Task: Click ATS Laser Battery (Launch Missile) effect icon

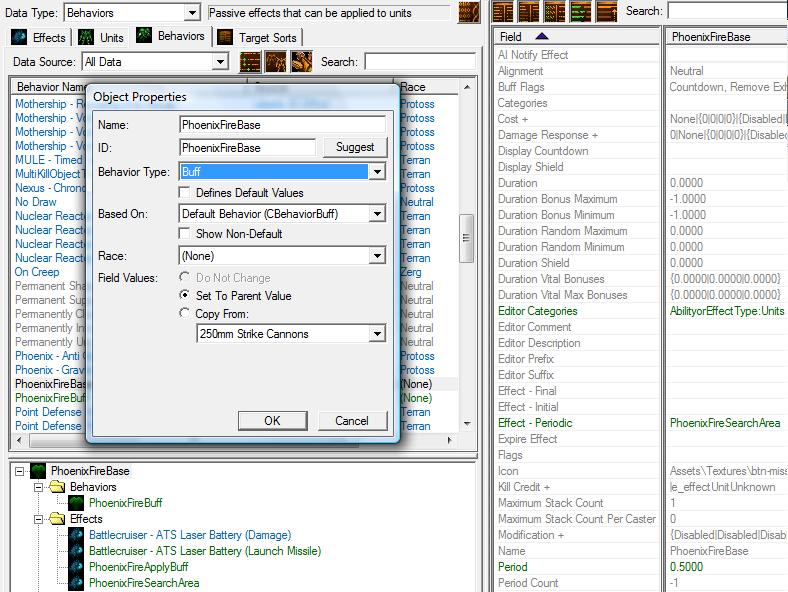Action: click(x=76, y=551)
